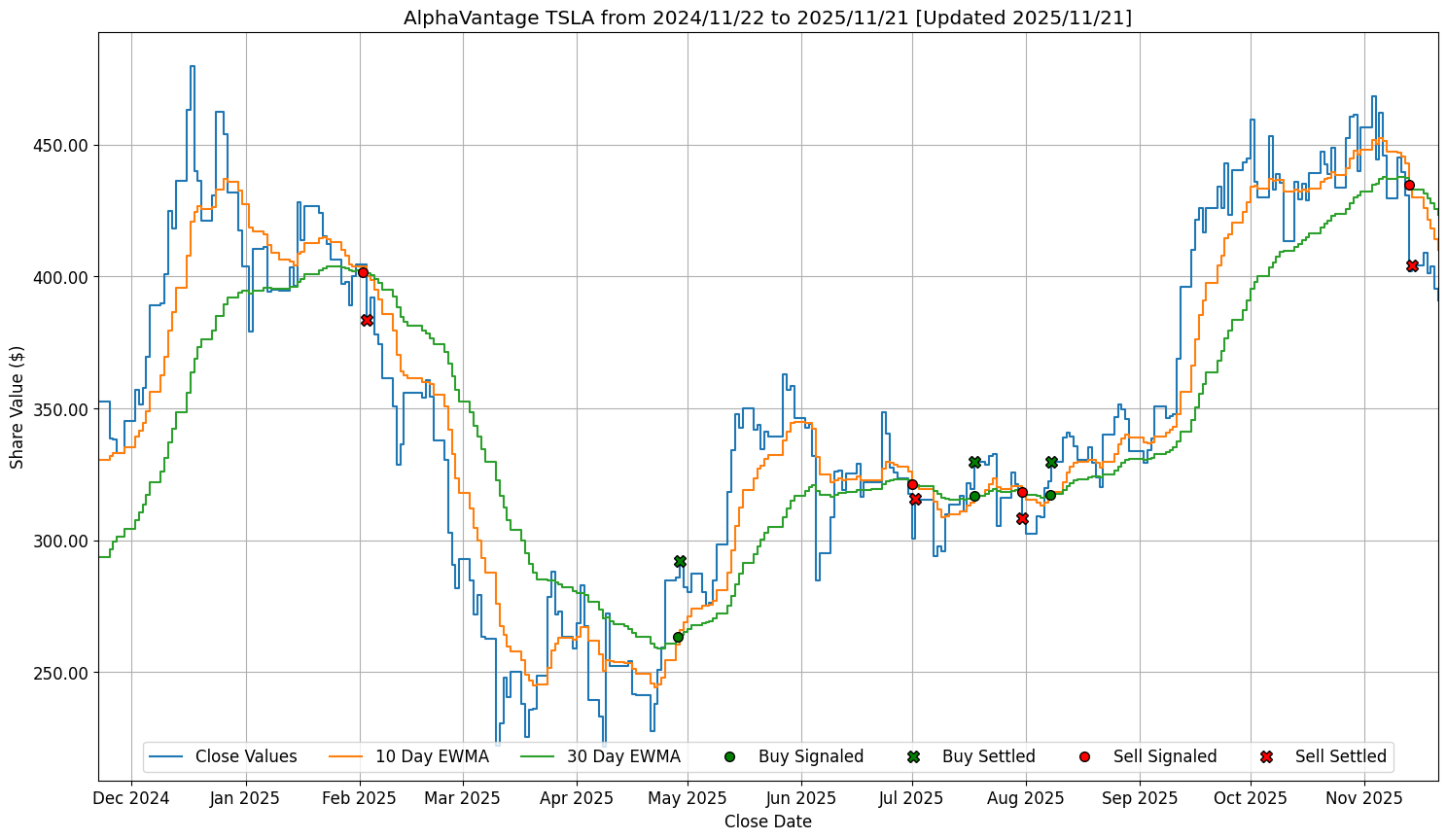
Task: Select the November 2025 Sell Signaled red dot
Action: tap(1409, 185)
